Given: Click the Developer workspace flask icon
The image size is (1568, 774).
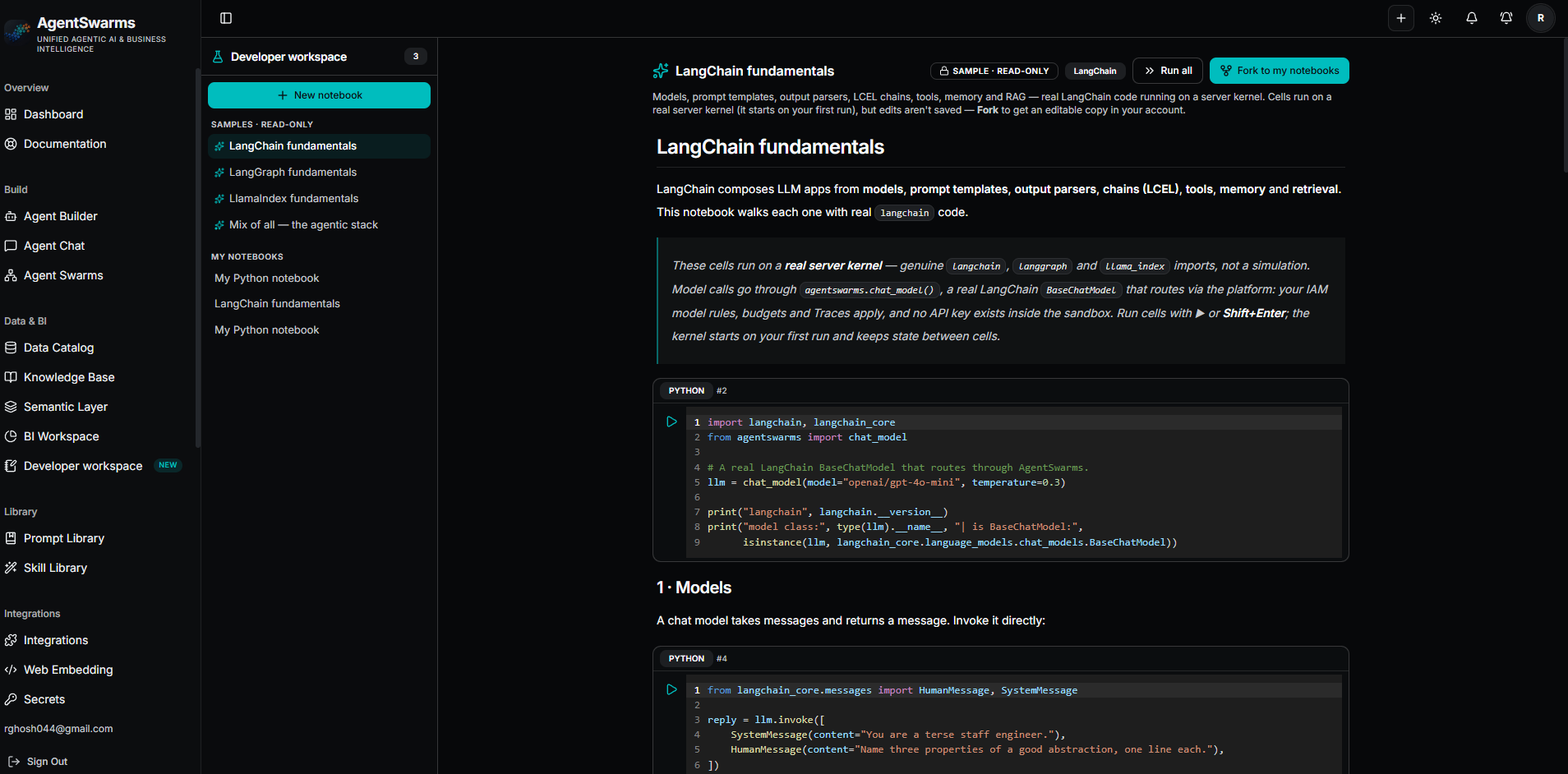Looking at the screenshot, I should [x=218, y=57].
